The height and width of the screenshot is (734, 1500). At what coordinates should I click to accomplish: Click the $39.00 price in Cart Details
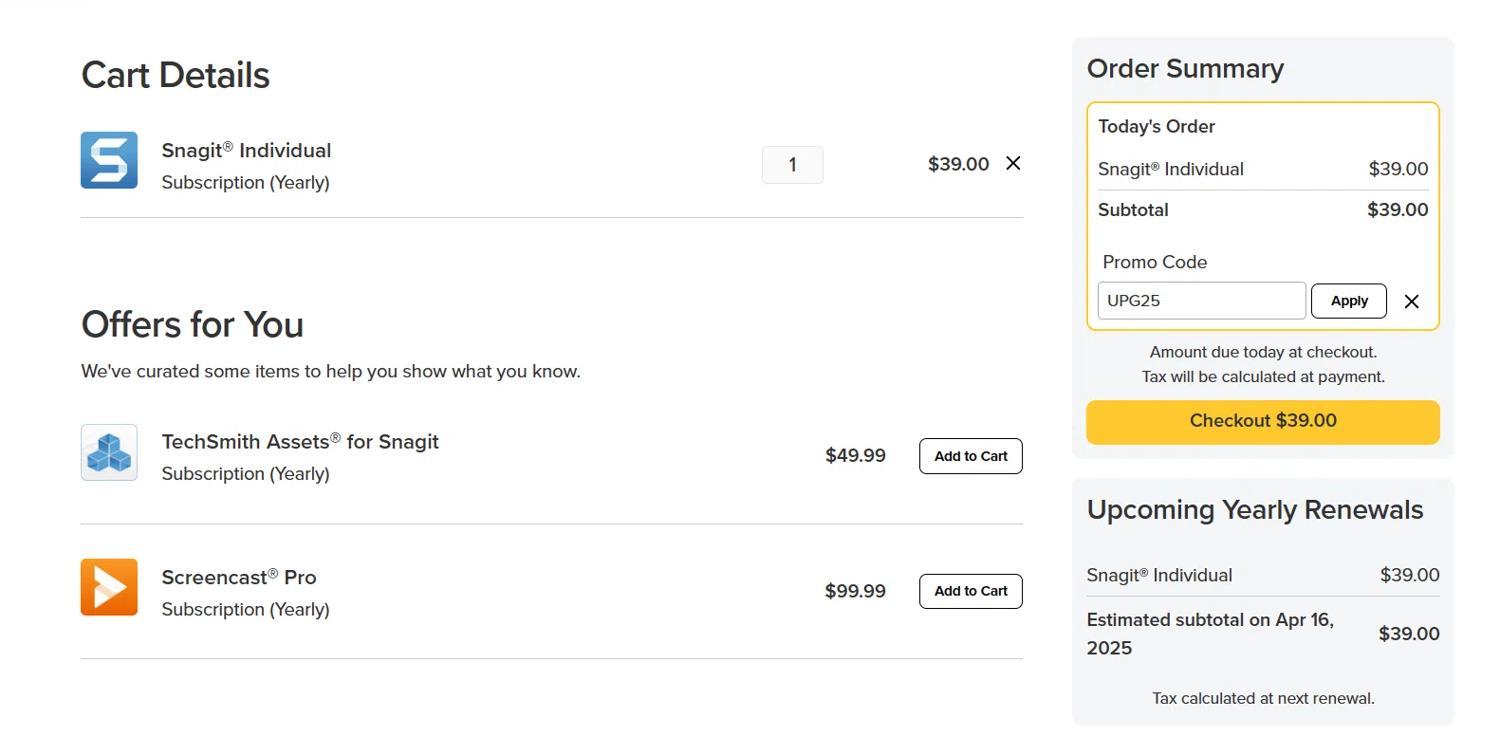(958, 164)
